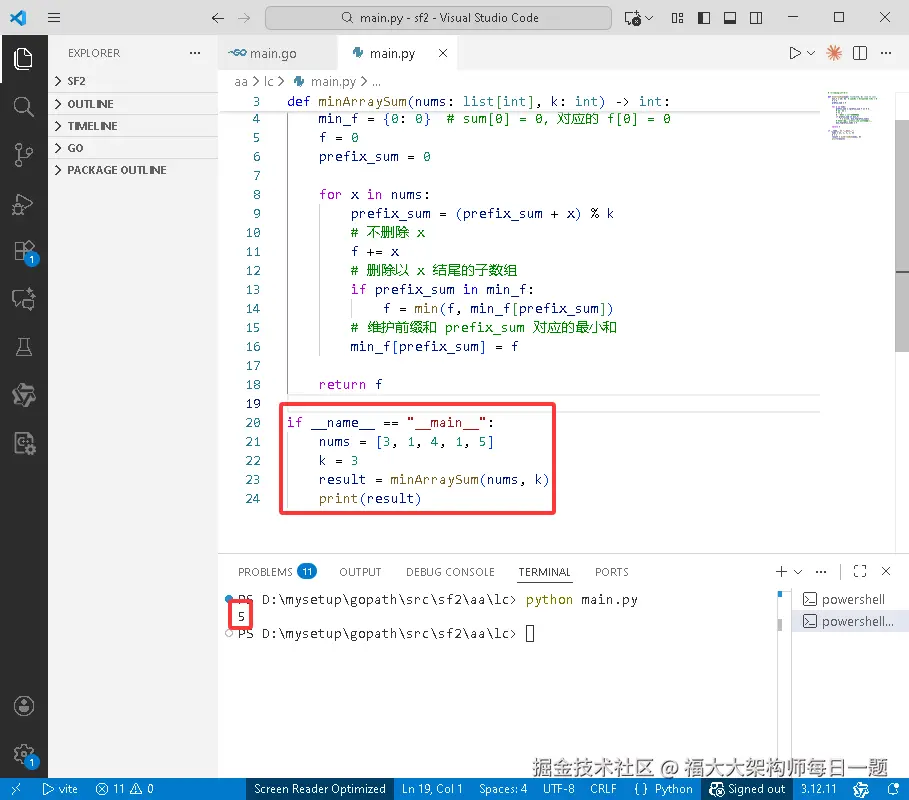The height and width of the screenshot is (800, 909).
Task: Switch to the main.go tab
Action: 278,53
